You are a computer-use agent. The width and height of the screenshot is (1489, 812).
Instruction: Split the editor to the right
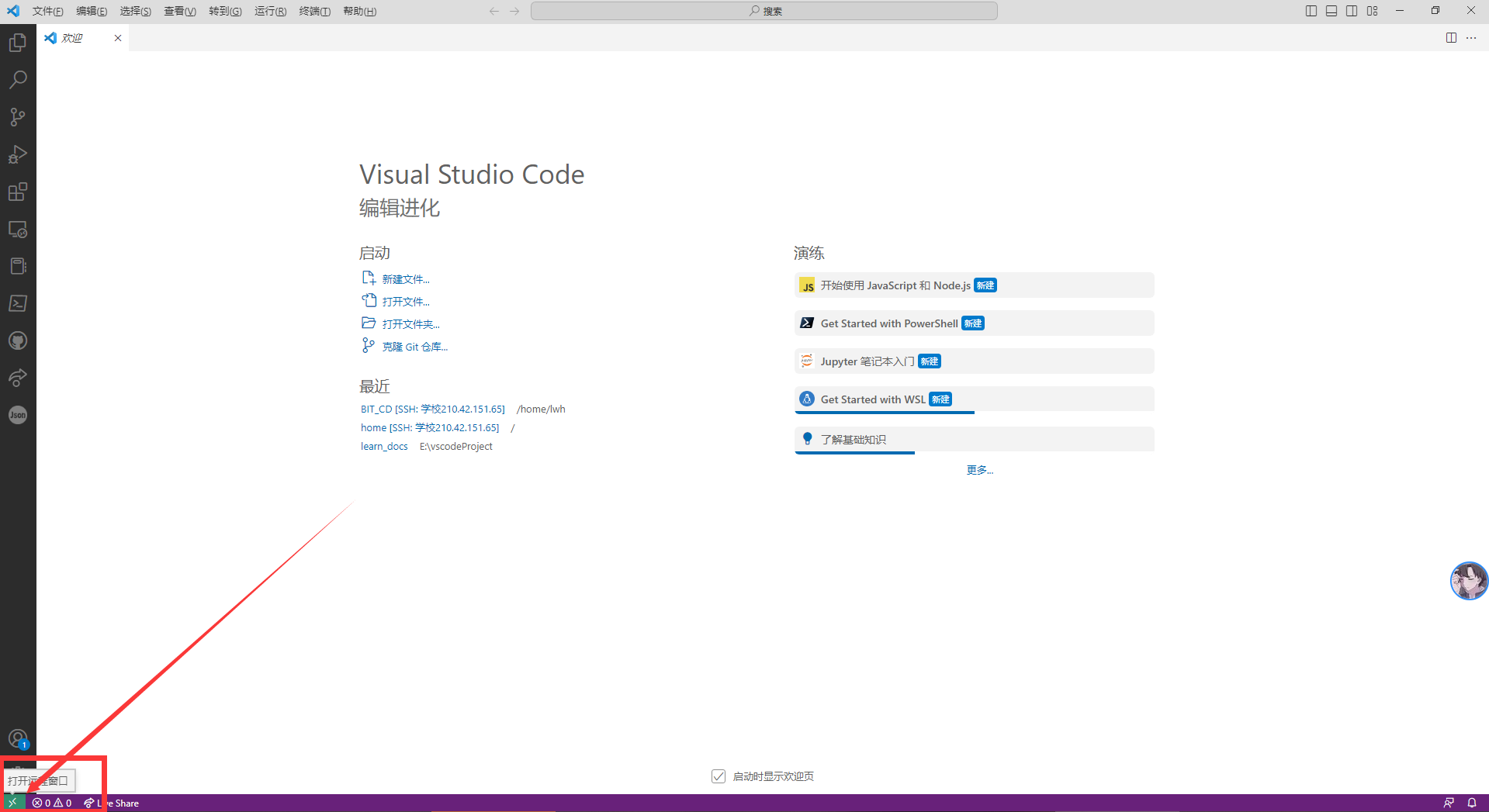[1451, 38]
